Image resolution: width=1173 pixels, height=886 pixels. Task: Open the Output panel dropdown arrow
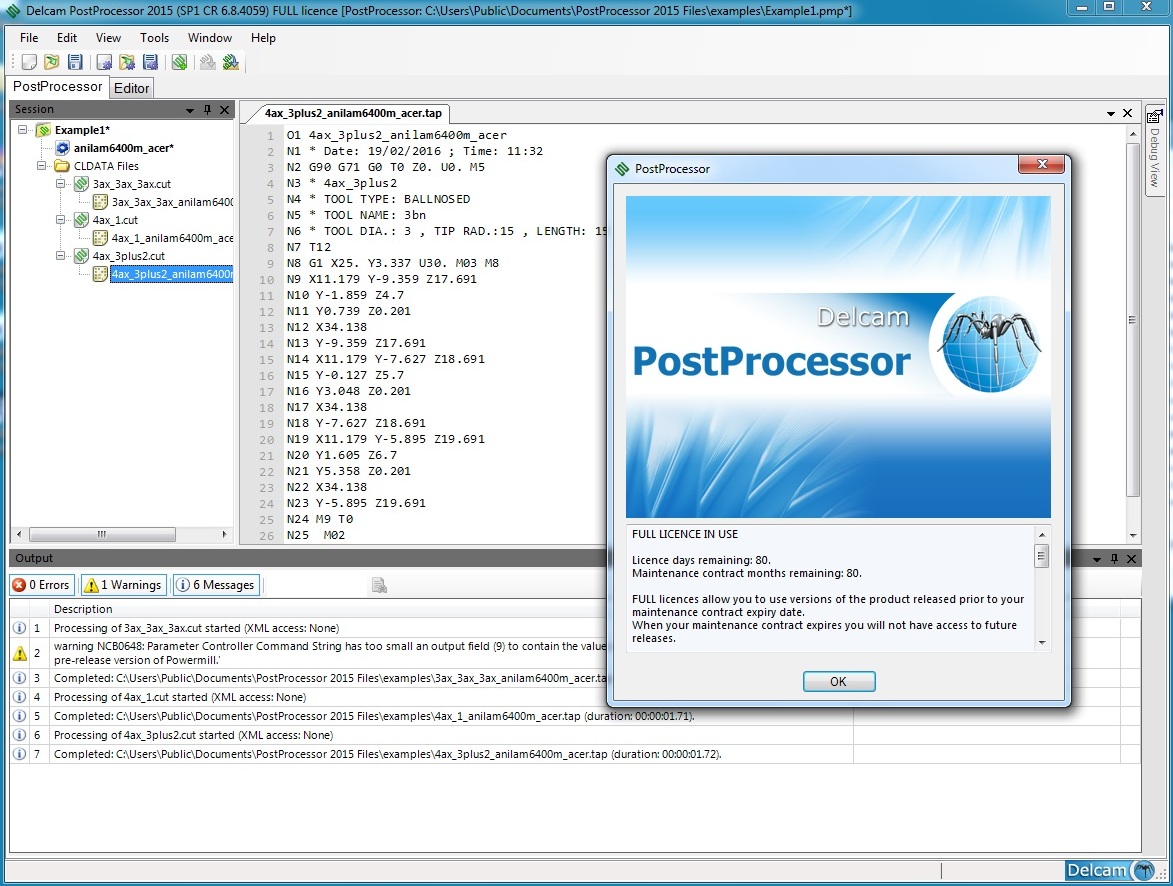coord(1097,560)
